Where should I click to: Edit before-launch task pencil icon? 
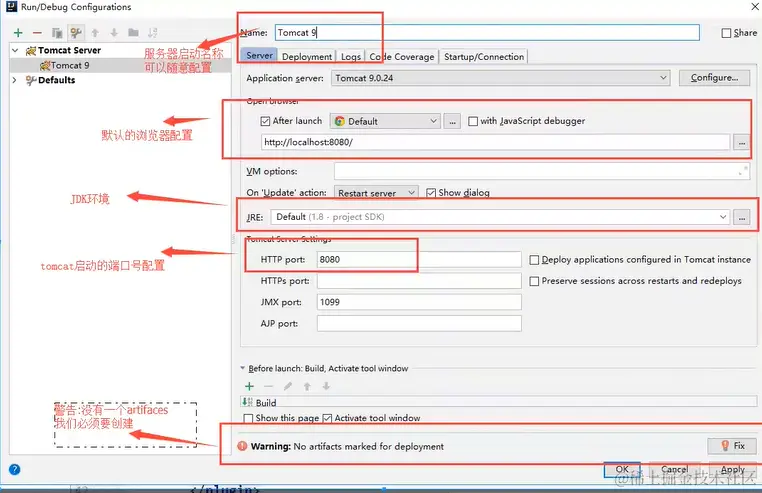[288, 386]
